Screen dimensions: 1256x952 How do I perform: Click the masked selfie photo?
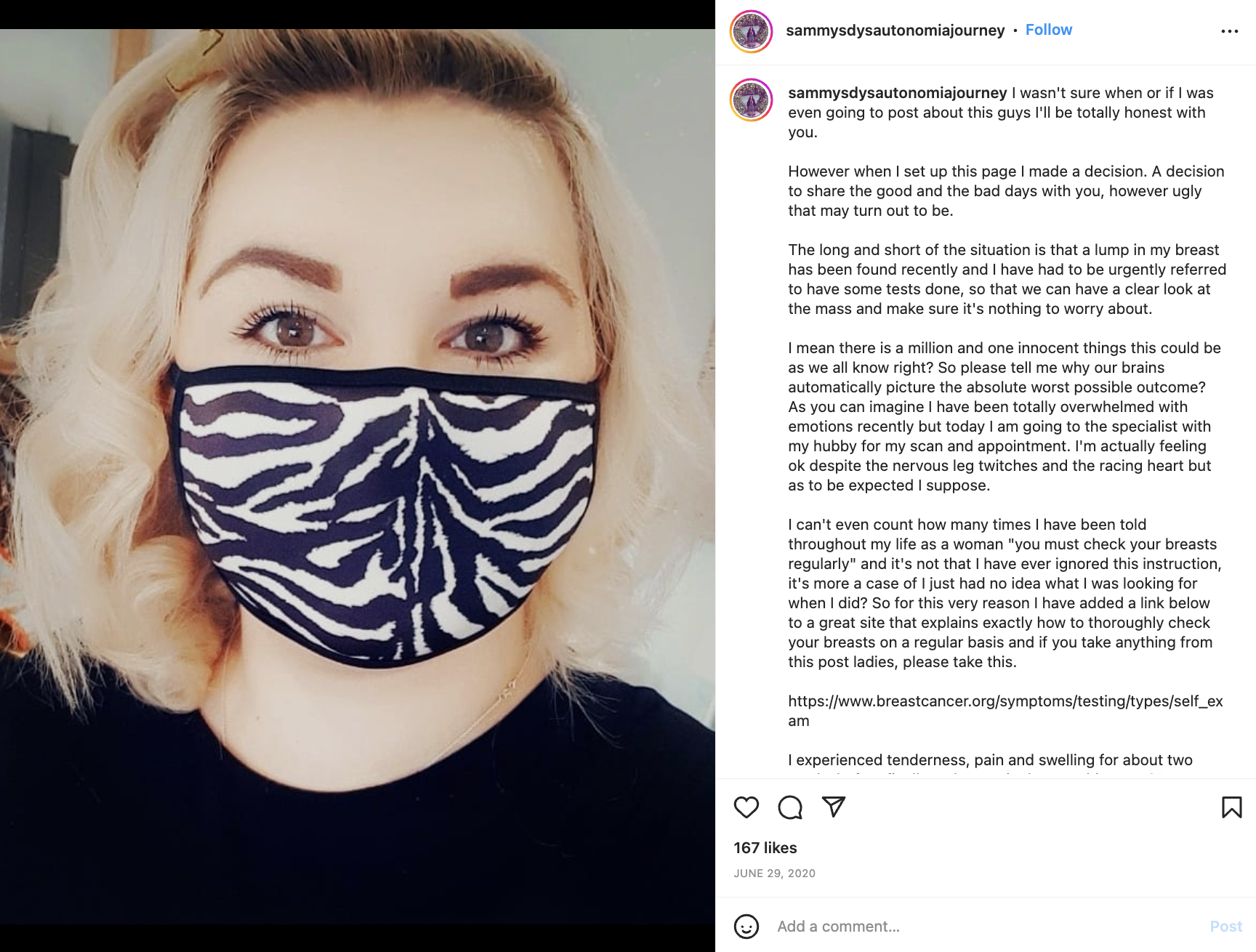click(358, 477)
